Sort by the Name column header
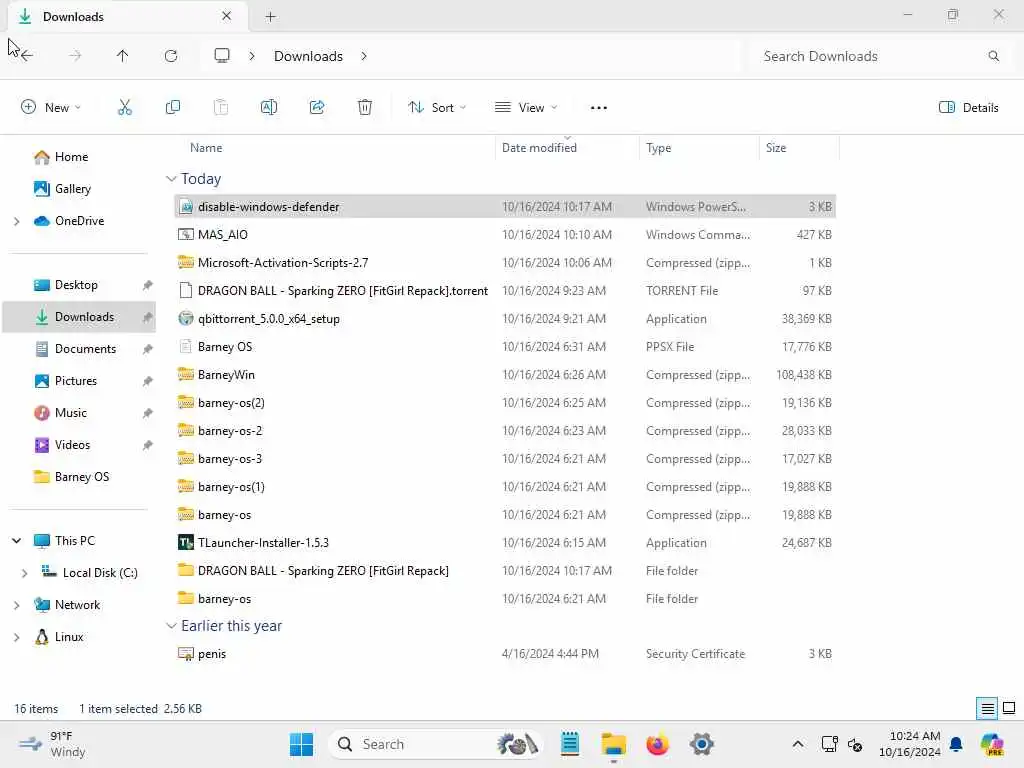The width and height of the screenshot is (1024, 768). click(206, 148)
